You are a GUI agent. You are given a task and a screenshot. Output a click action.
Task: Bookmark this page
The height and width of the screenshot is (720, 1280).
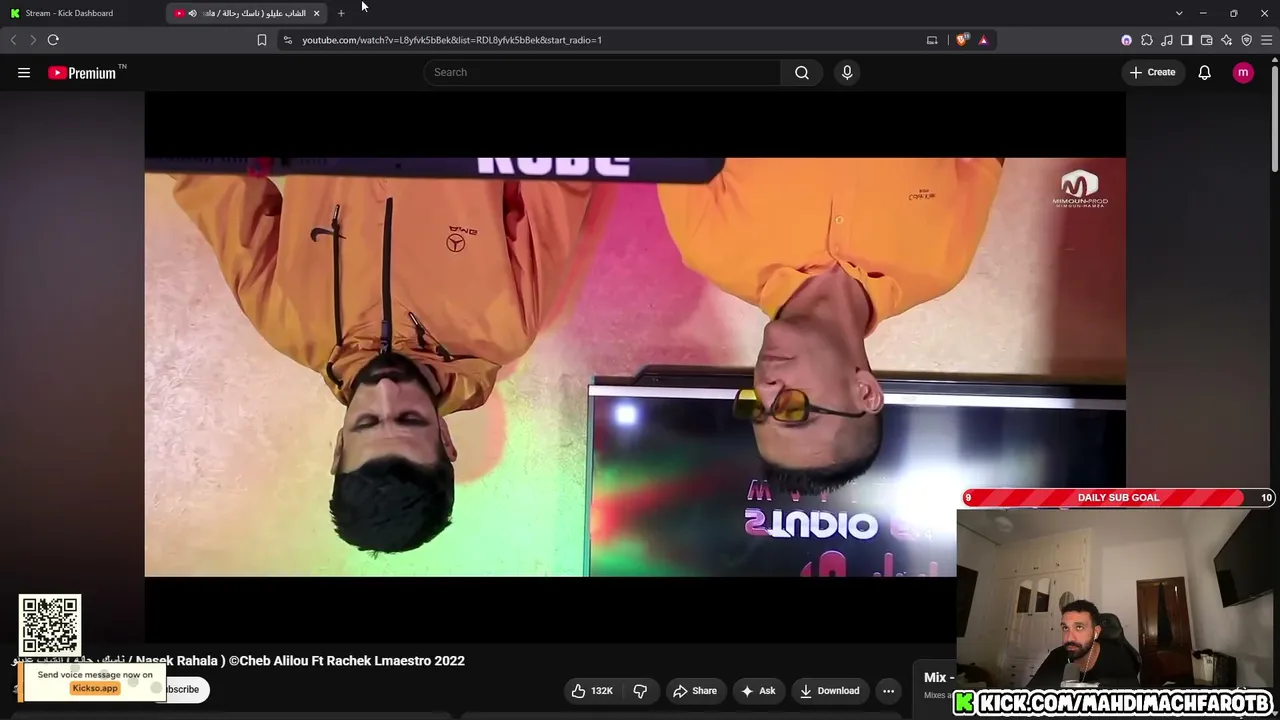pos(262,40)
